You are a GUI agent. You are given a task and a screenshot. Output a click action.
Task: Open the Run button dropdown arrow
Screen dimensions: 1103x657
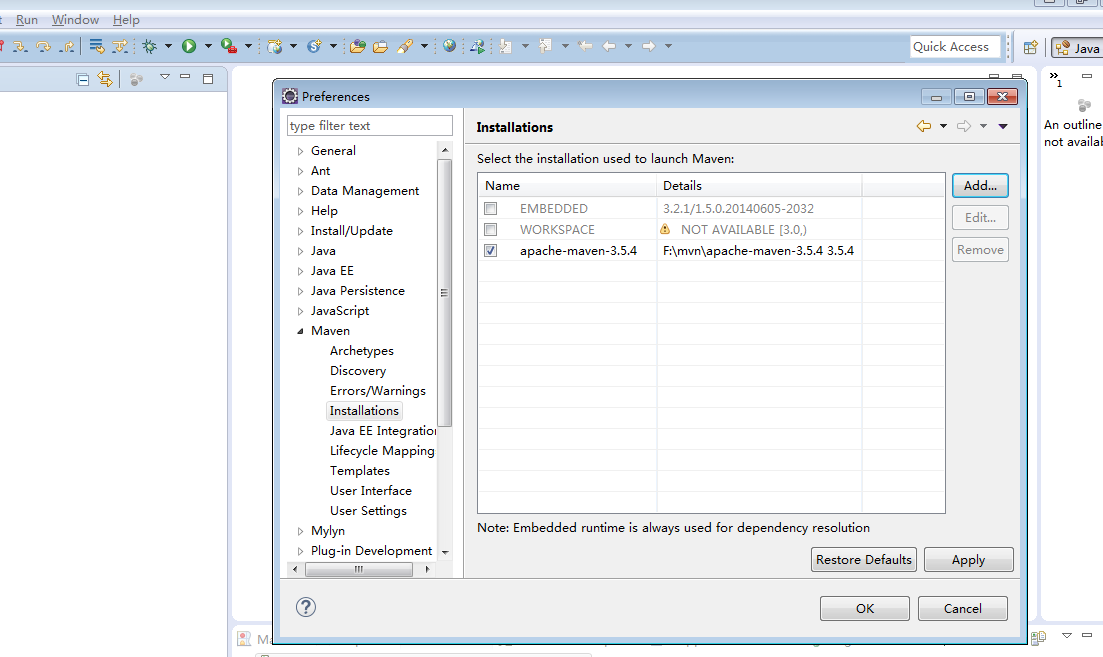[208, 46]
